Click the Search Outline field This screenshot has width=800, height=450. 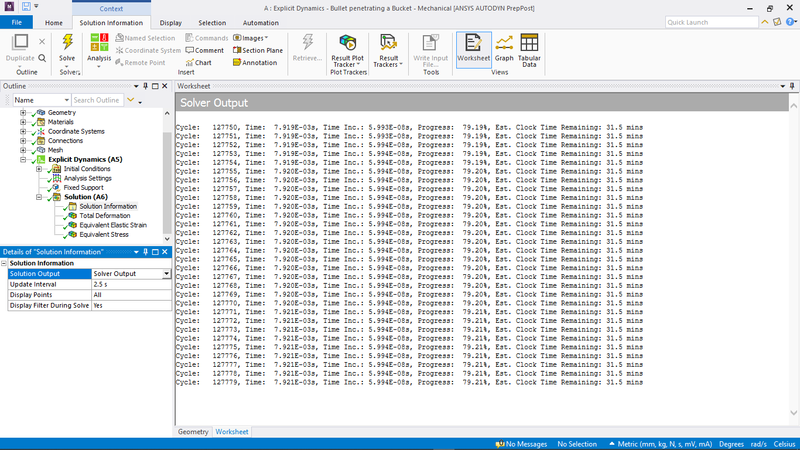[x=97, y=100]
